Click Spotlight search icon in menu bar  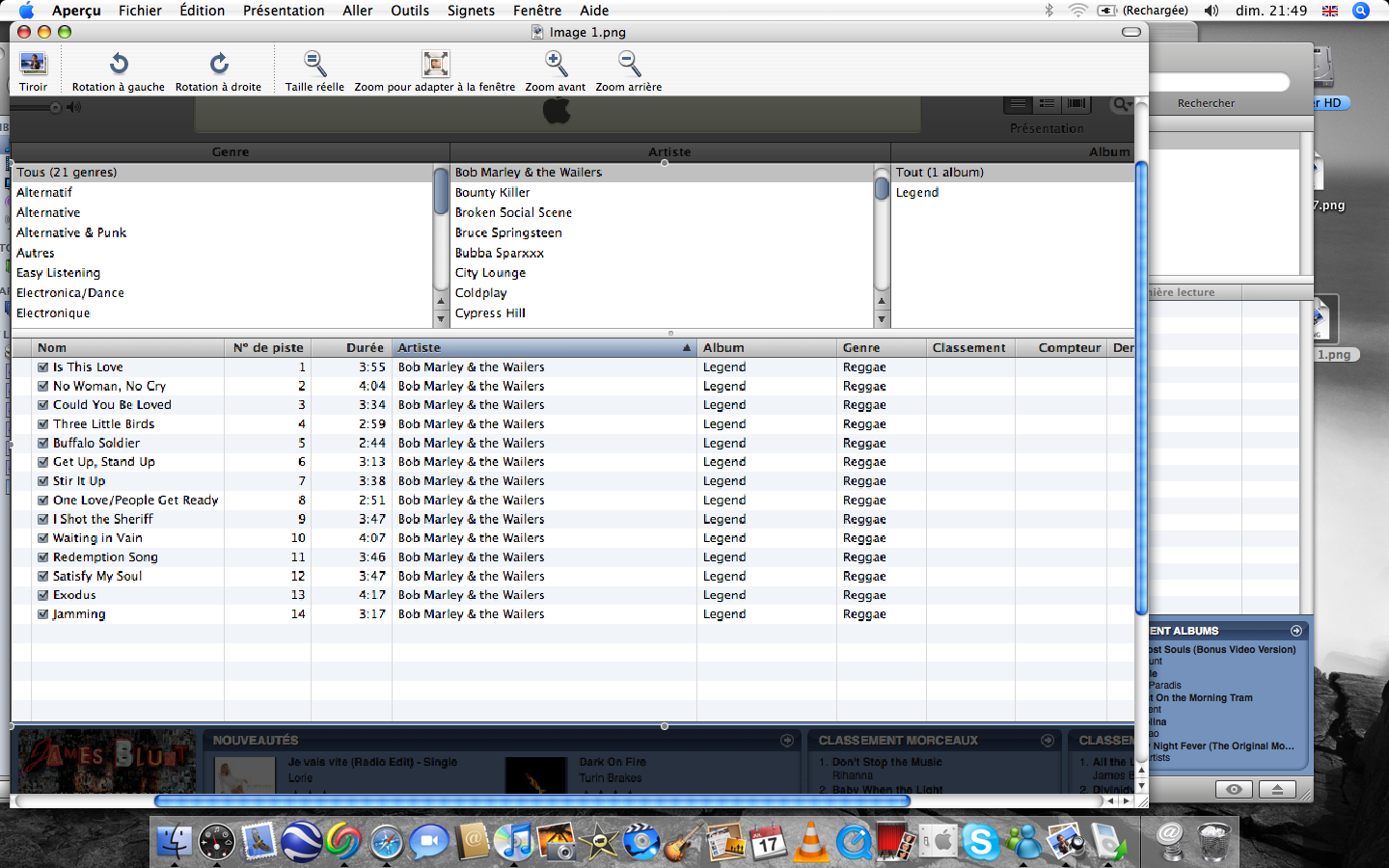click(x=1361, y=11)
